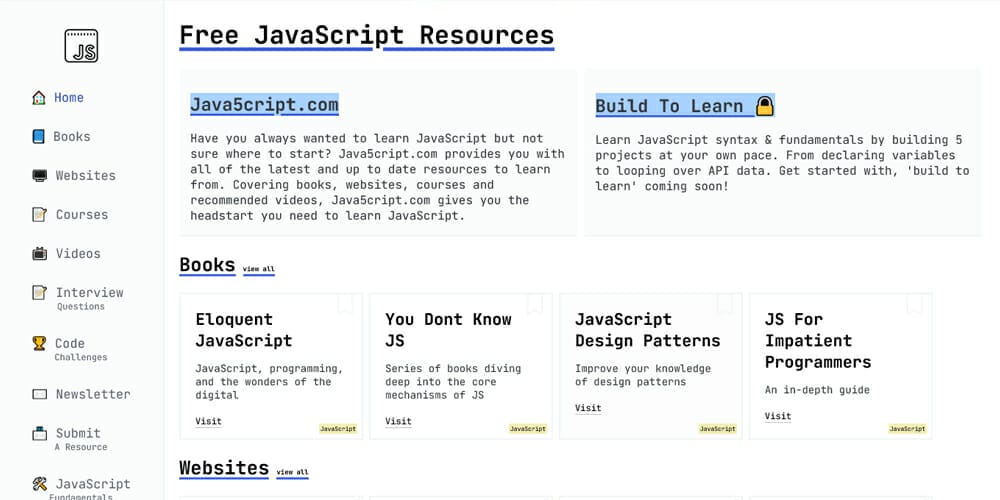Click the JS logo icon
The height and width of the screenshot is (500, 1000).
(x=81, y=46)
